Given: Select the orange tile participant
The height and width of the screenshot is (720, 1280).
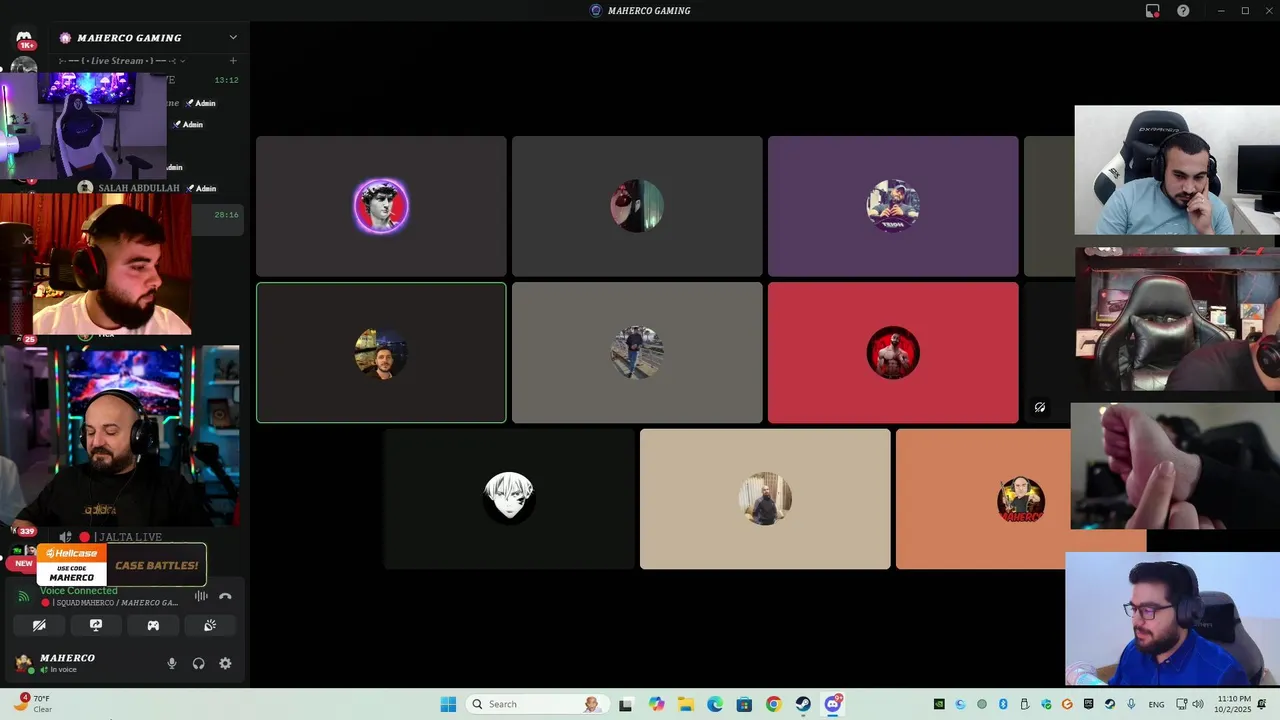Looking at the screenshot, I should [1021, 499].
